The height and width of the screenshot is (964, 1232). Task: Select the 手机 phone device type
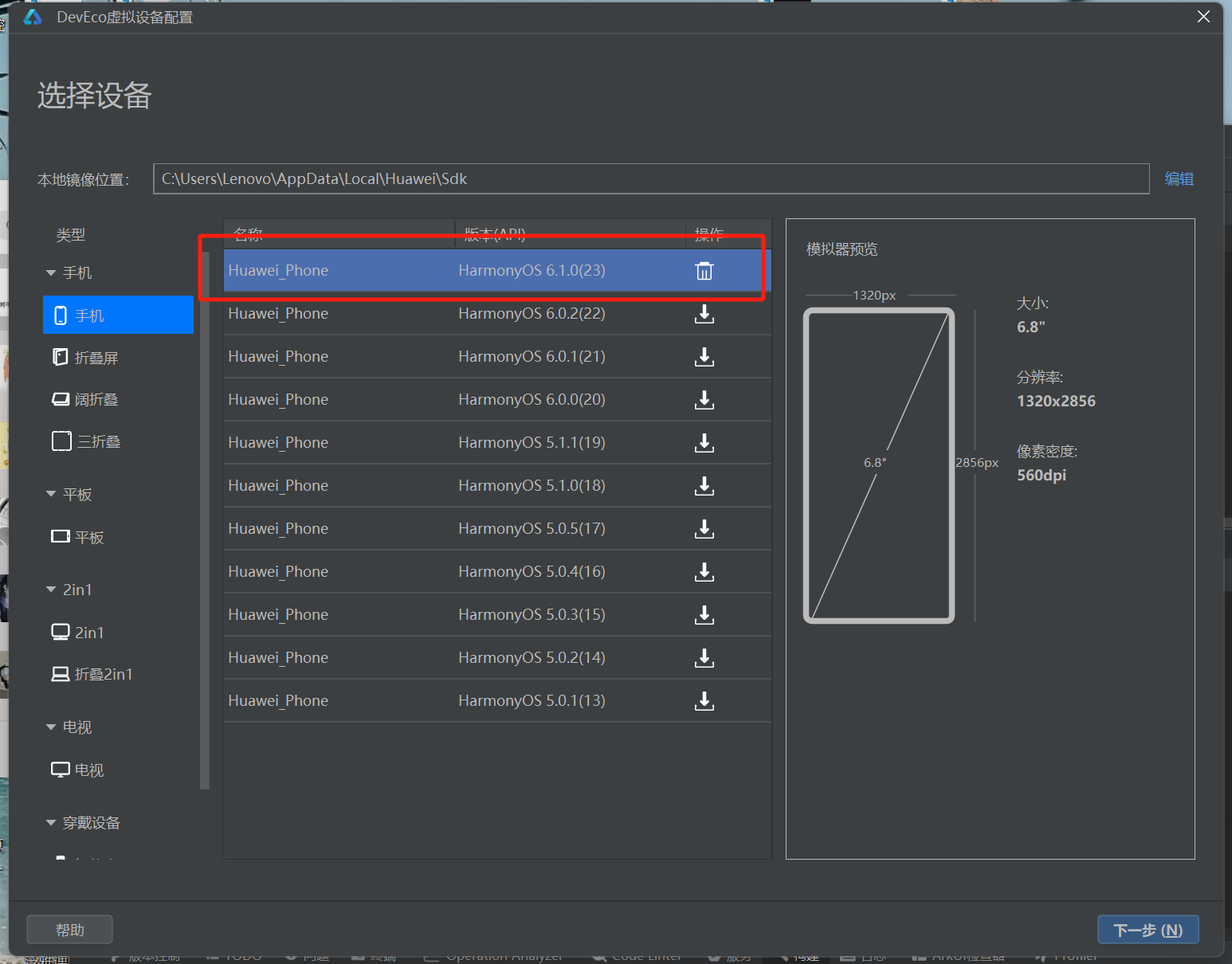(x=118, y=315)
